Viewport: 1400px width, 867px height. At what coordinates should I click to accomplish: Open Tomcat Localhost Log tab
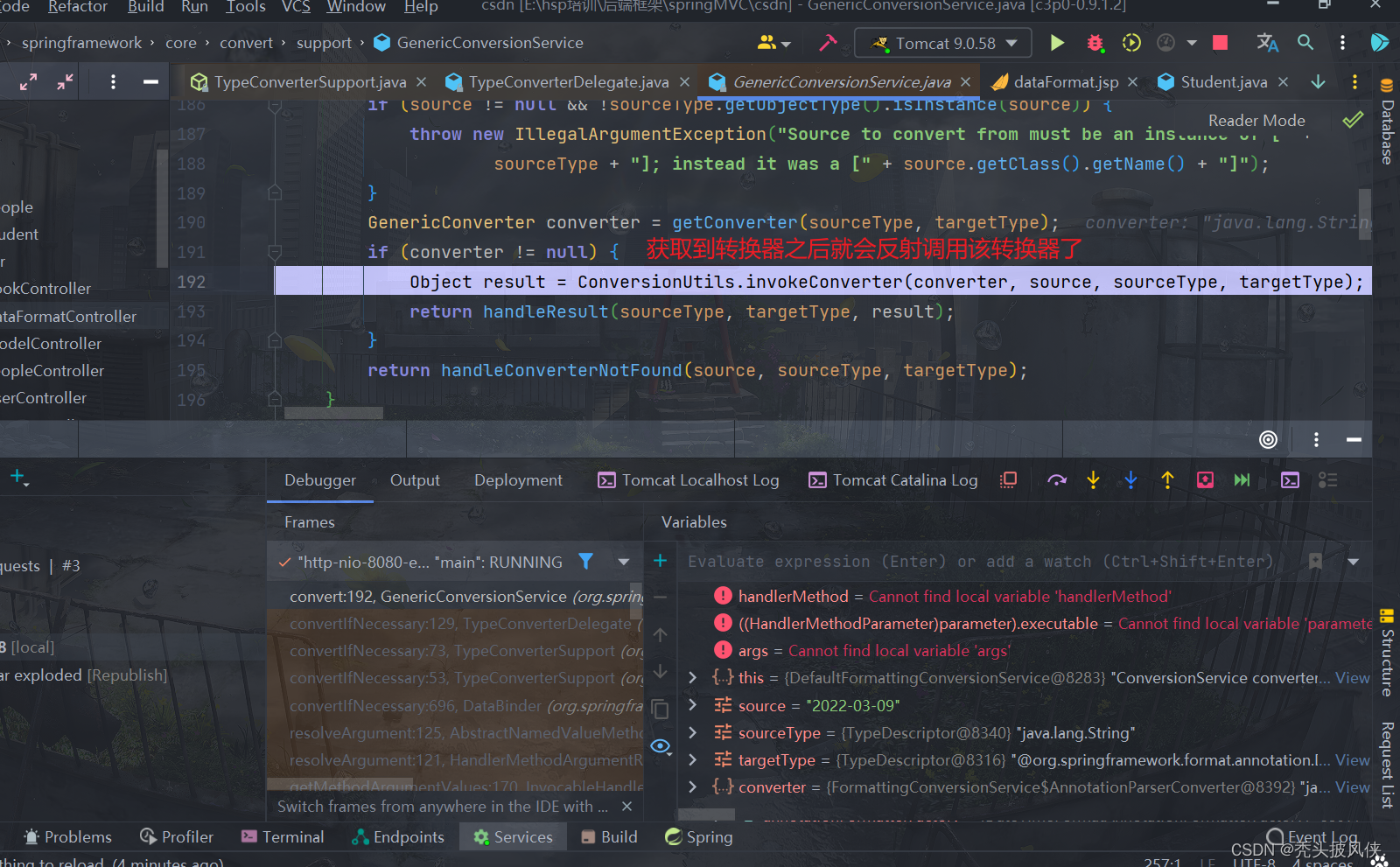click(688, 480)
